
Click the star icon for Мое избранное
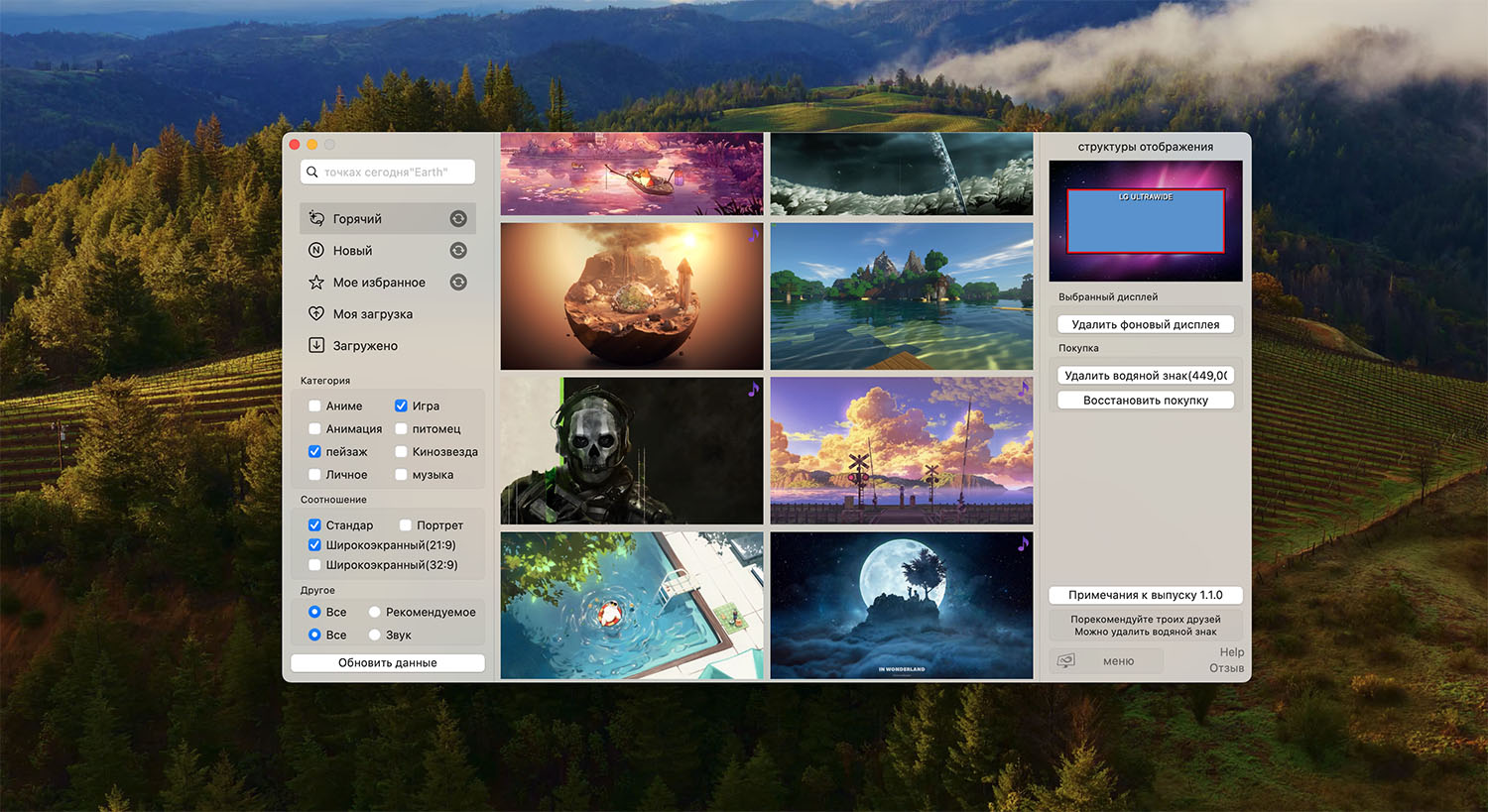pos(316,283)
